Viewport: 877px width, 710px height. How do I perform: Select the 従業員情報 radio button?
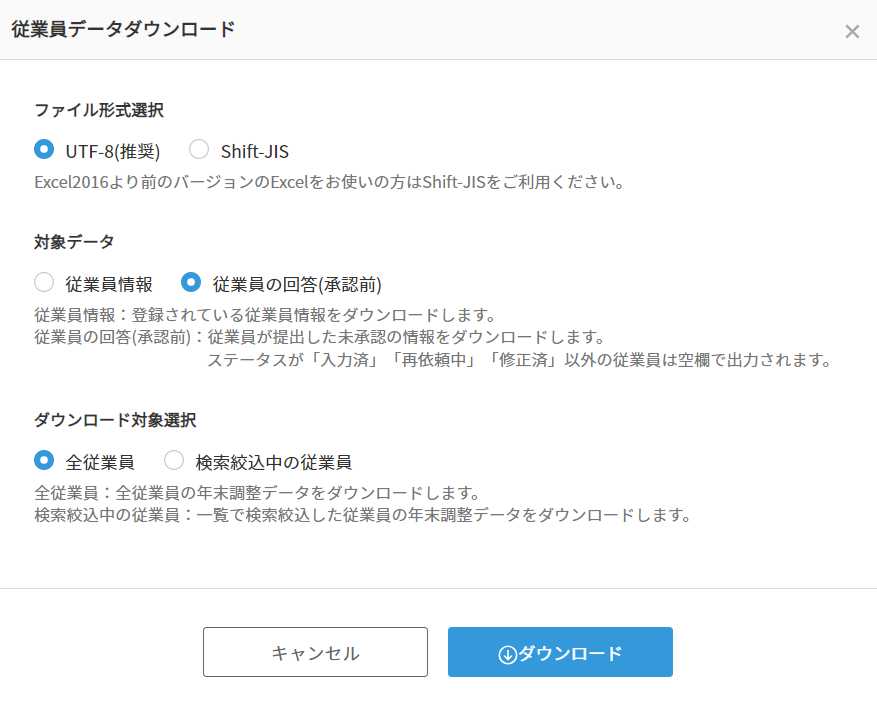click(x=44, y=282)
